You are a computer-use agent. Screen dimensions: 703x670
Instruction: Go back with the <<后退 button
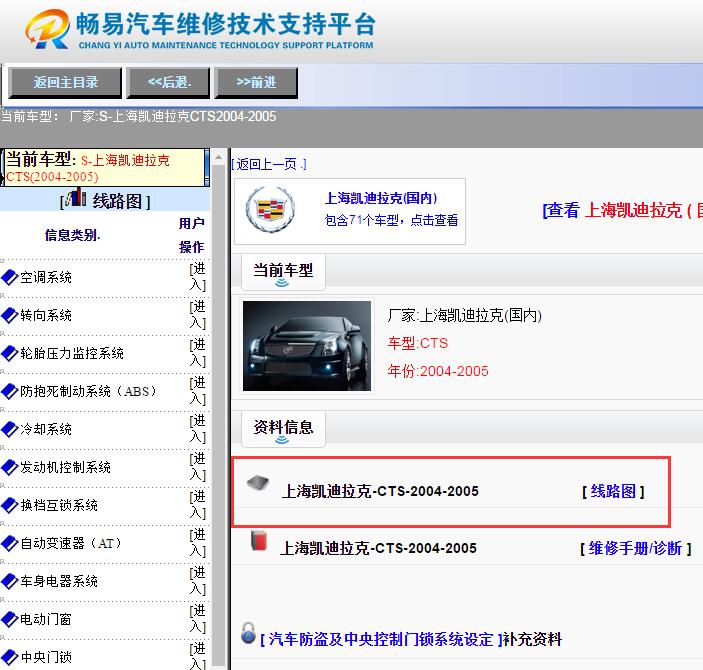click(168, 83)
